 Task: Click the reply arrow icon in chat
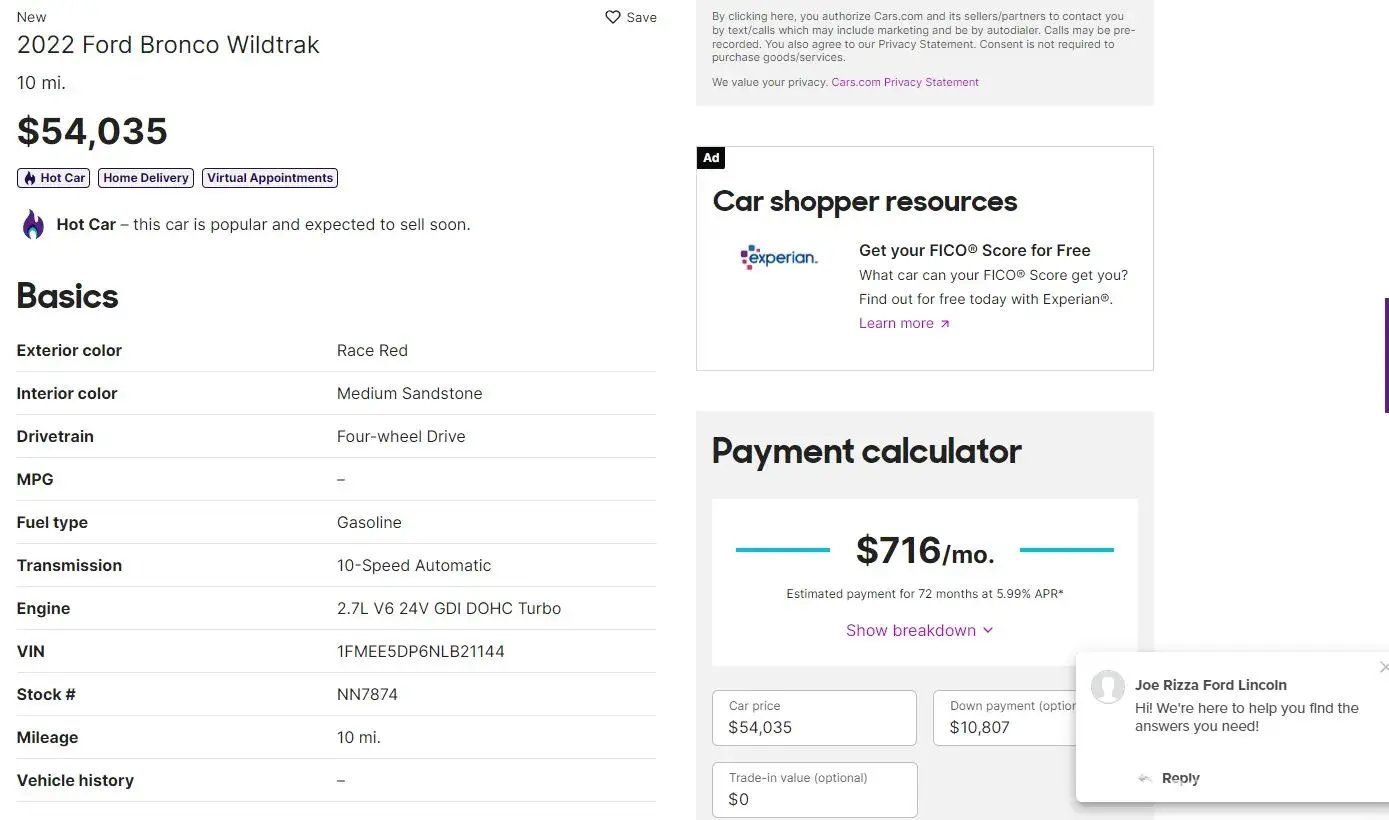1145,779
